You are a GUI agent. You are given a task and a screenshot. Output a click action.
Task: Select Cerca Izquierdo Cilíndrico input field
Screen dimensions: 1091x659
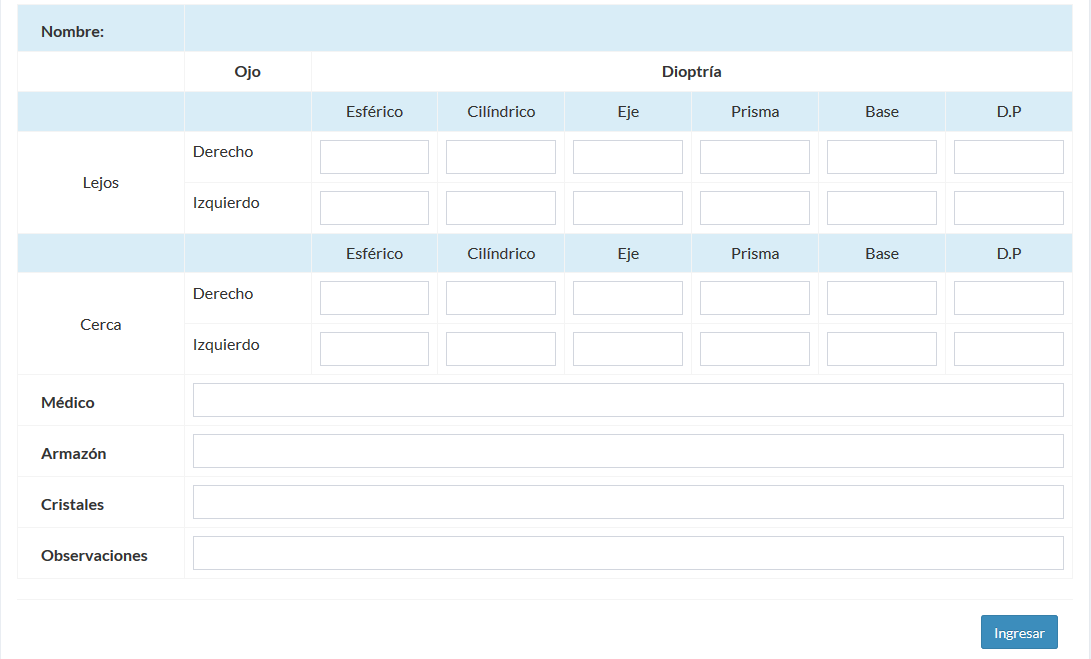[501, 349]
